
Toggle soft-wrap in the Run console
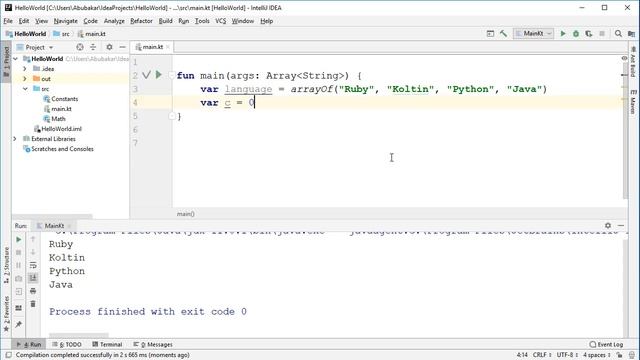click(x=33, y=265)
